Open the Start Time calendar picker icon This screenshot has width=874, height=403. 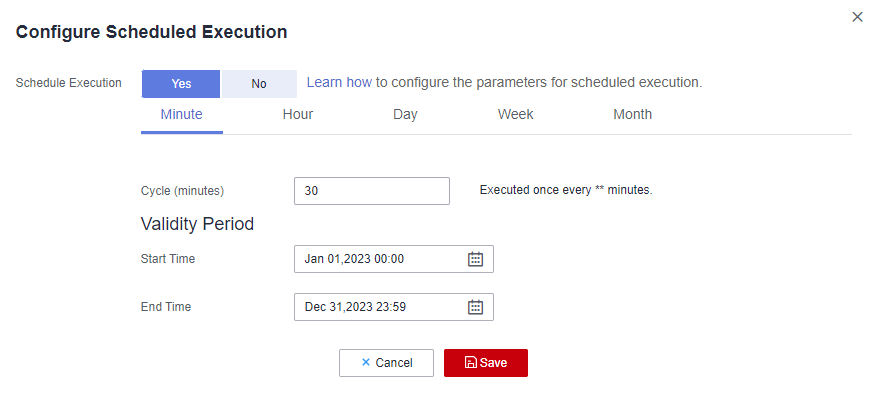click(476, 259)
